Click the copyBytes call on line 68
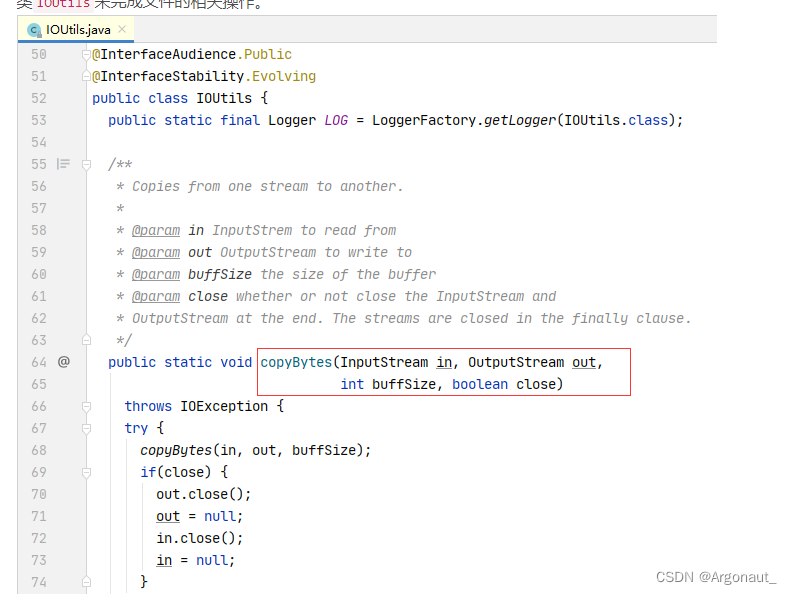The height and width of the screenshot is (594, 792). pyautogui.click(x=176, y=450)
